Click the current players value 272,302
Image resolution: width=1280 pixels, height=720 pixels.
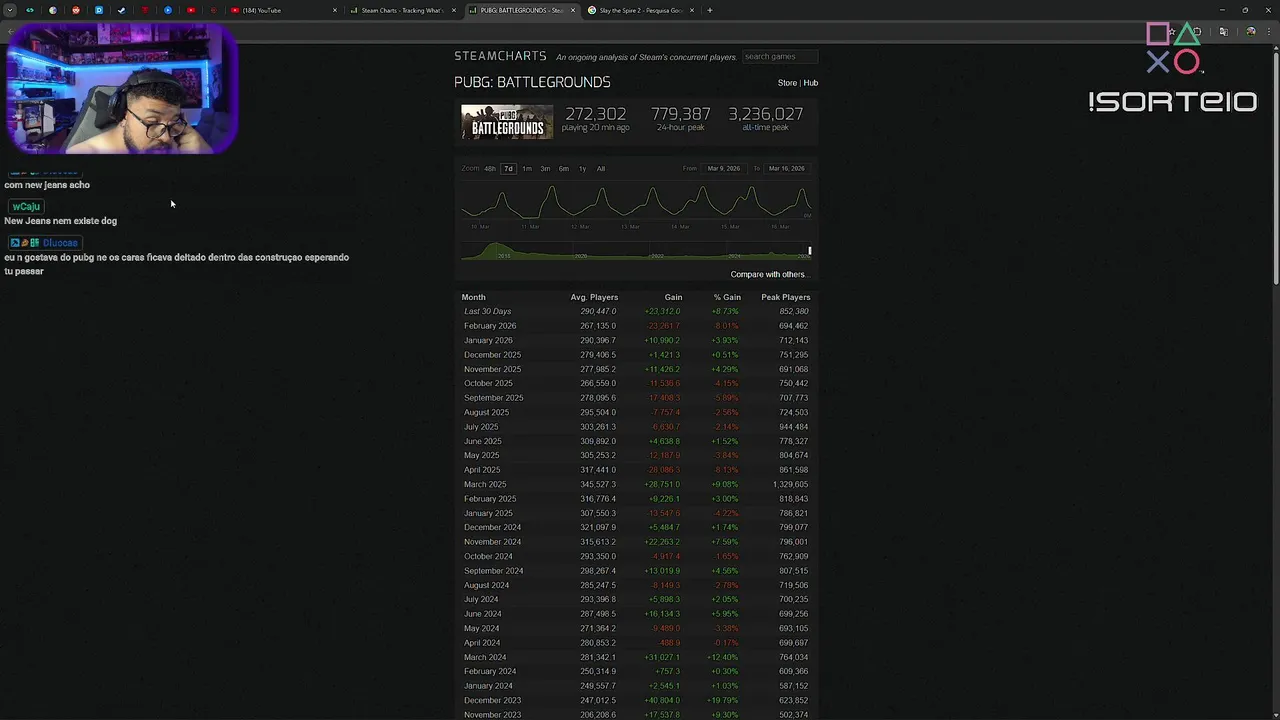596,114
